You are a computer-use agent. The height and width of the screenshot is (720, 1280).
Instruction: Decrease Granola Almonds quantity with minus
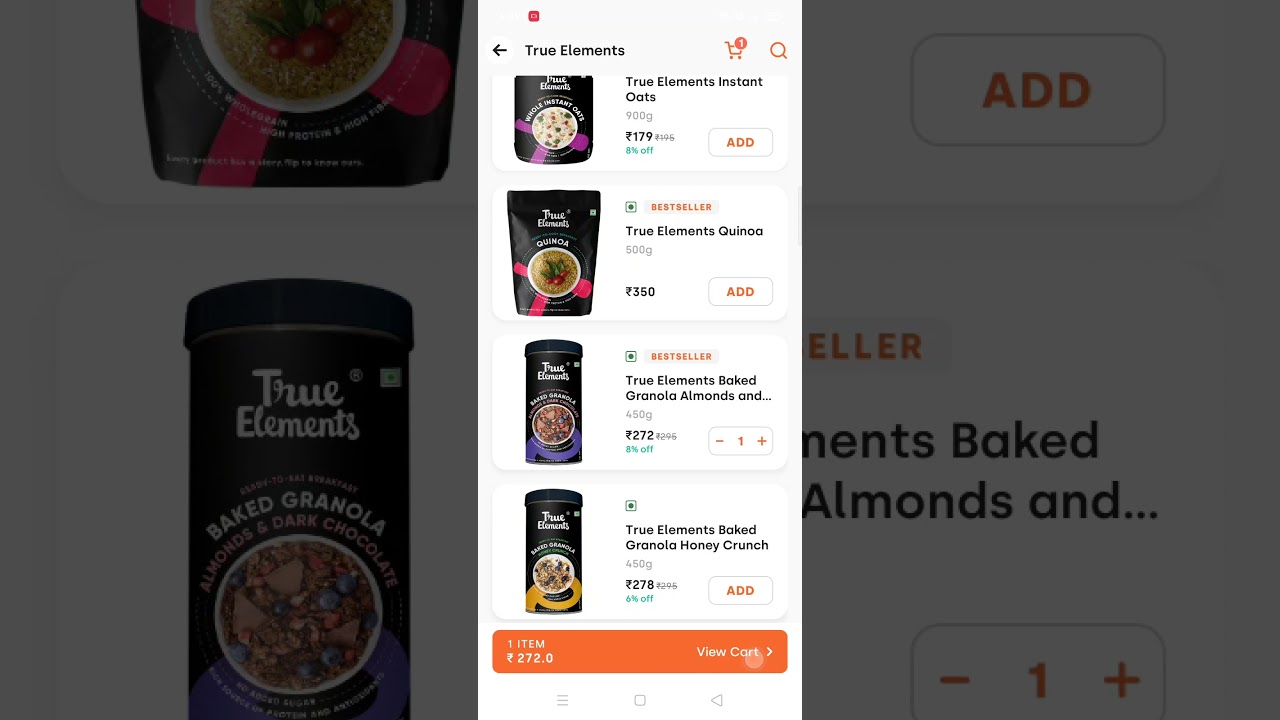(719, 441)
